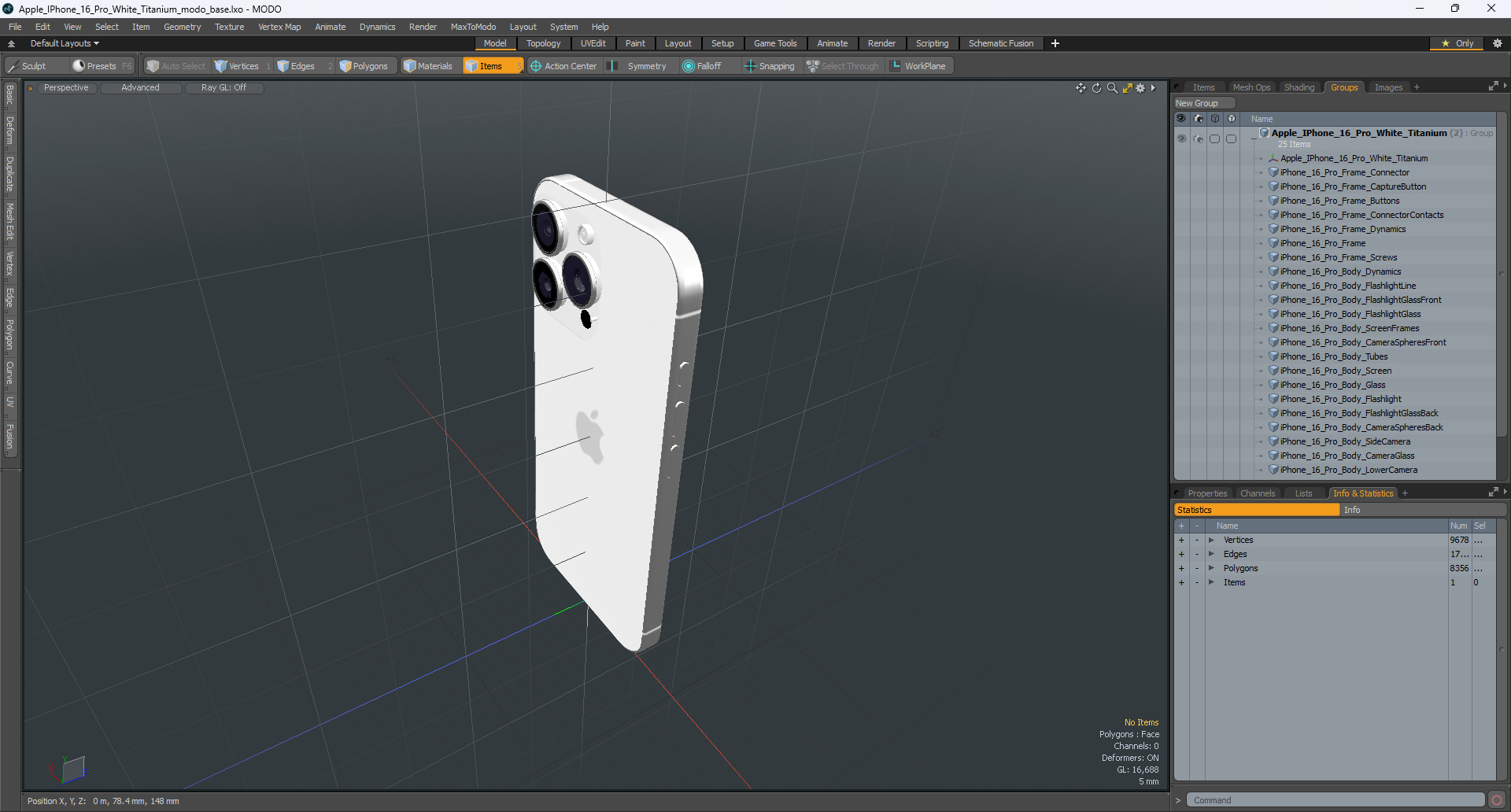1511x812 pixels.
Task: Open layout settings gear at top right
Action: coord(1498,43)
